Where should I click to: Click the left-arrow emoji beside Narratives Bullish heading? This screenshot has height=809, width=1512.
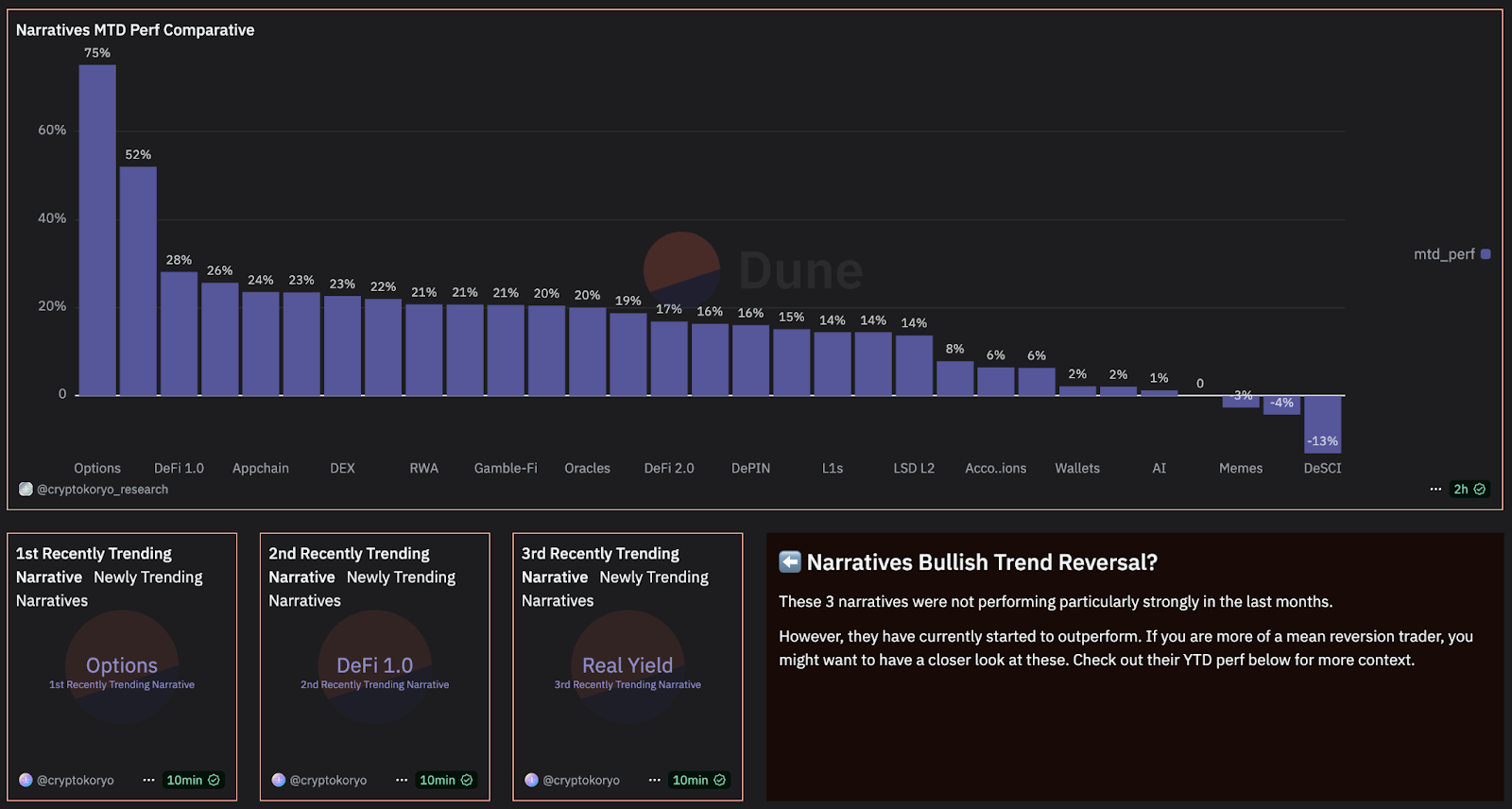pyautogui.click(x=790, y=561)
